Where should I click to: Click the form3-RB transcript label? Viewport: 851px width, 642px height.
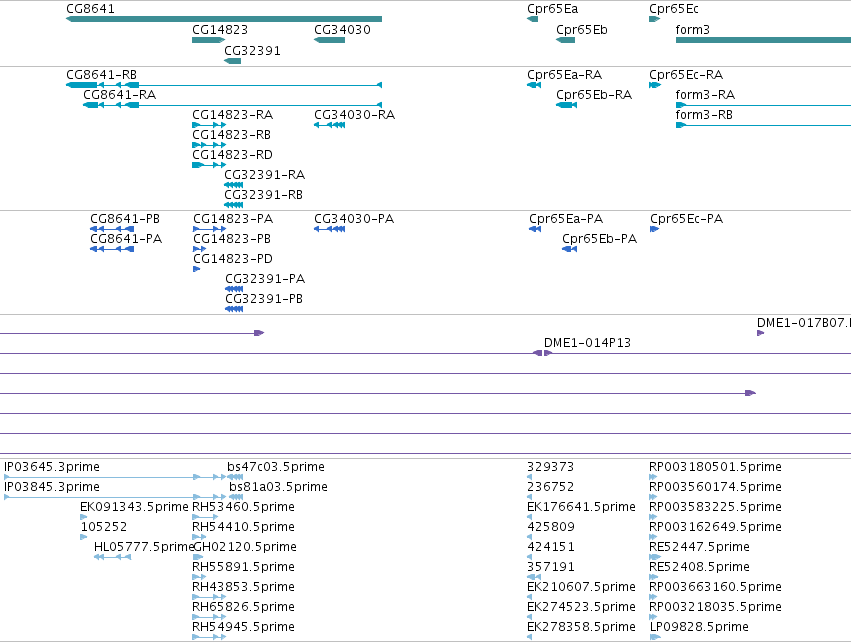tap(704, 115)
